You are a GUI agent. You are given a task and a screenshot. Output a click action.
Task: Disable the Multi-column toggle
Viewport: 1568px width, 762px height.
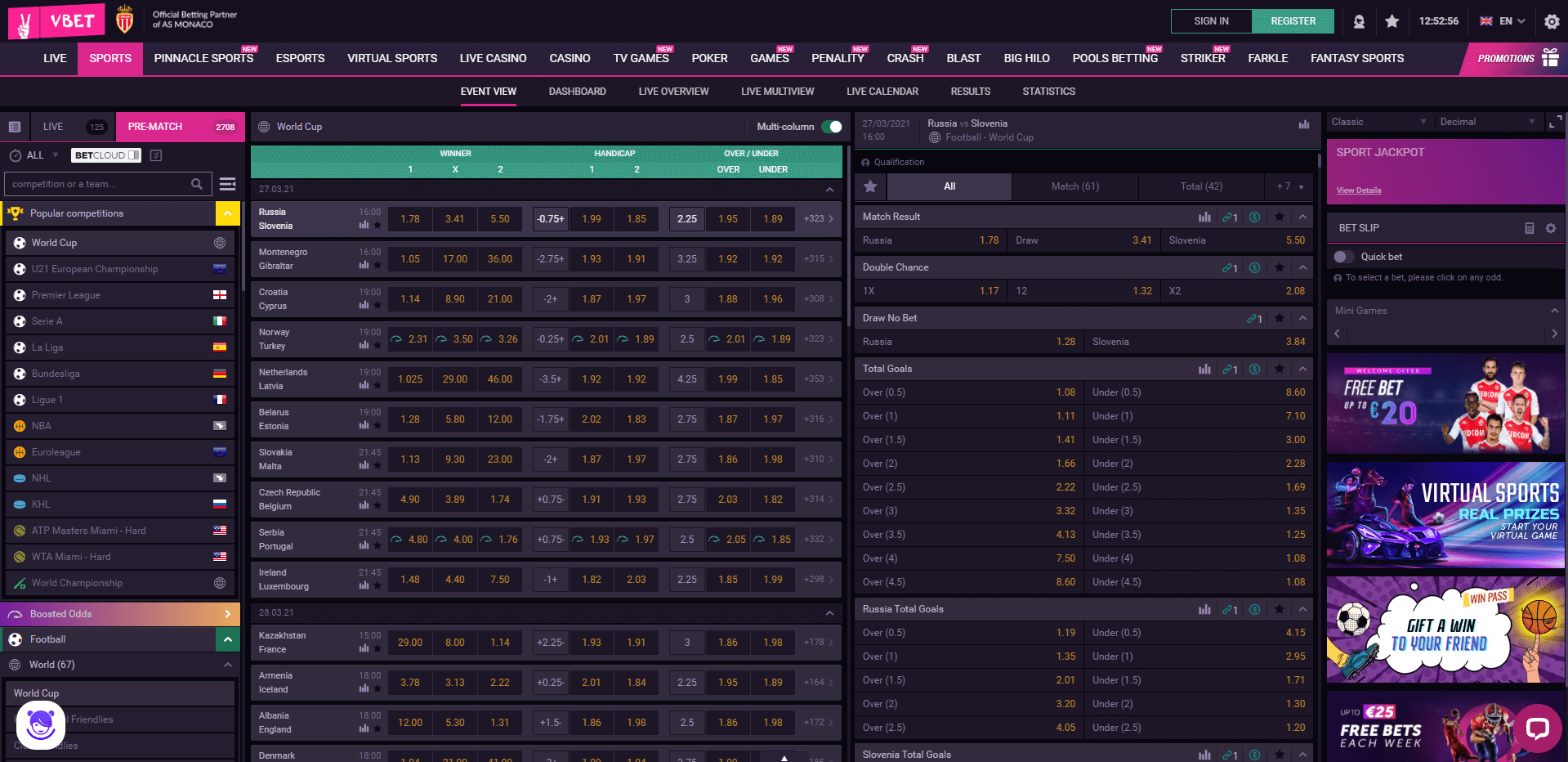pos(831,127)
